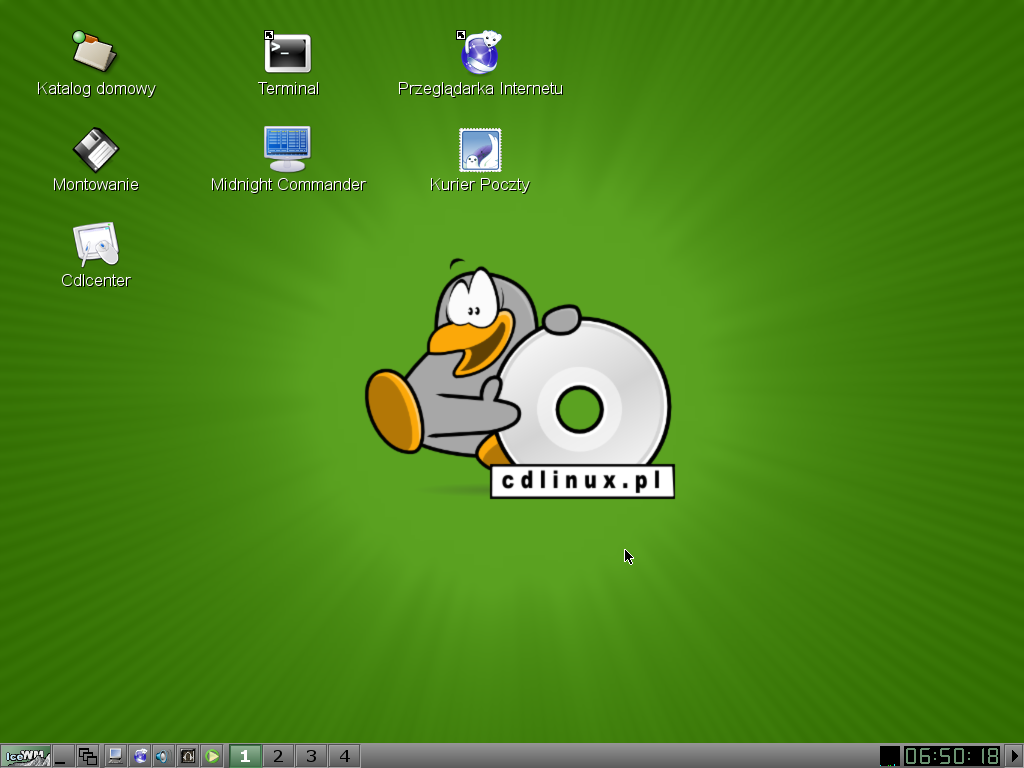Open the IceWM start menu

pos(25,756)
